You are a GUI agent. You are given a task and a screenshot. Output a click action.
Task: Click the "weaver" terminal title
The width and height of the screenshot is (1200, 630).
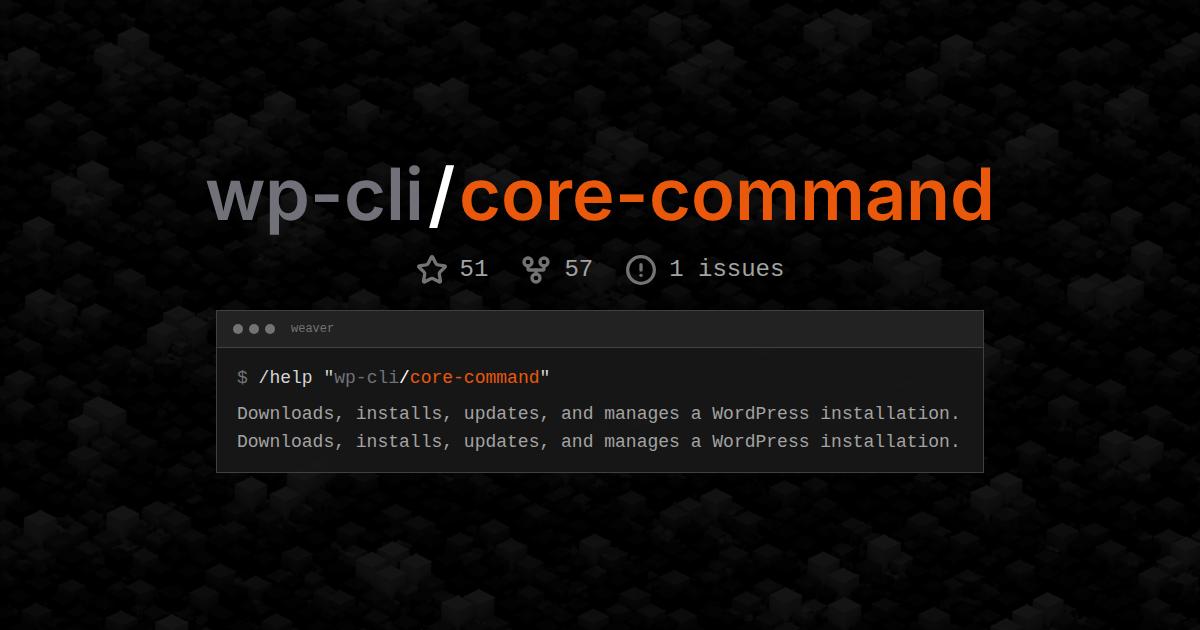tap(312, 329)
